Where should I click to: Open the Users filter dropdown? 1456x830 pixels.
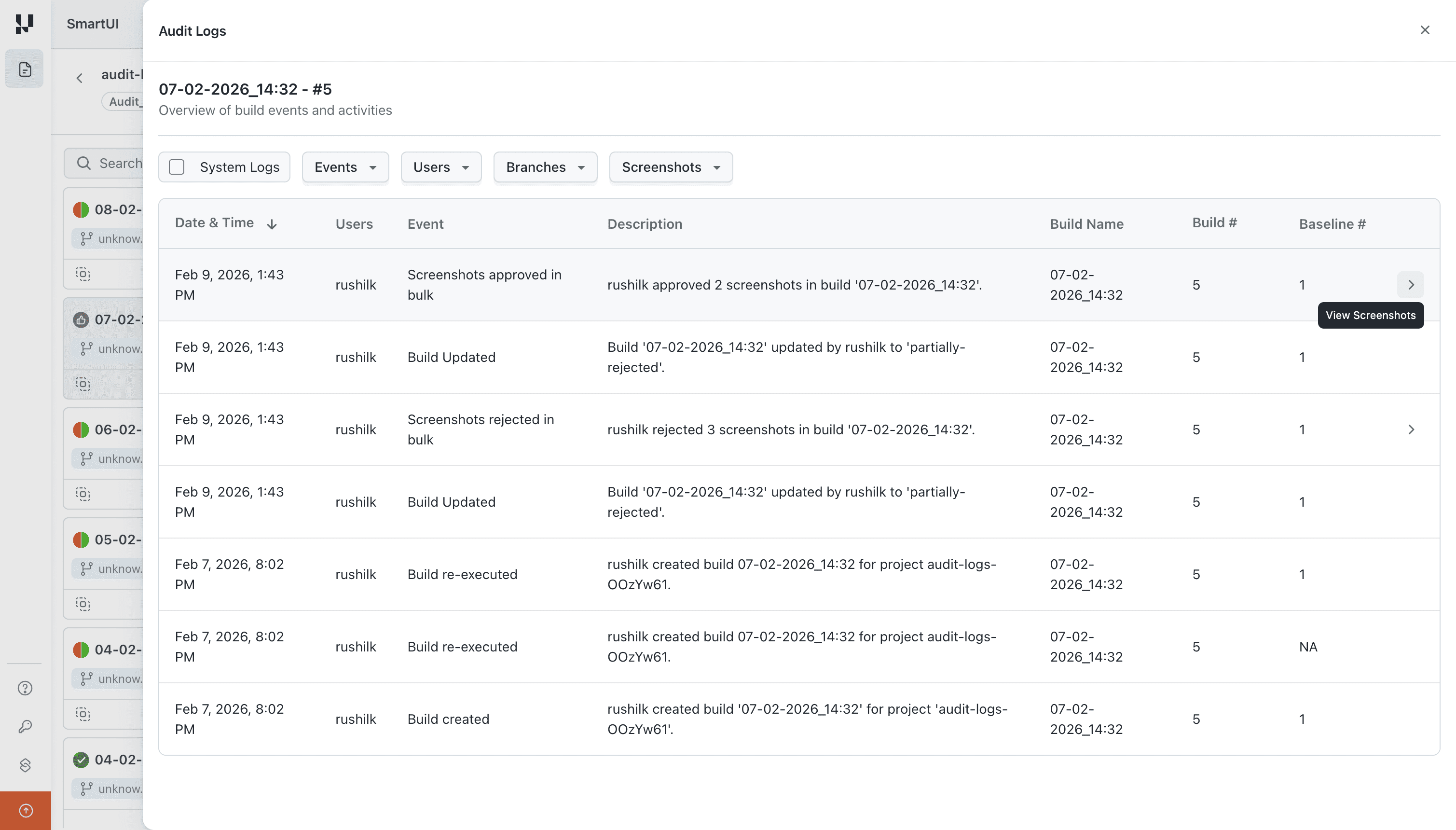(x=440, y=166)
